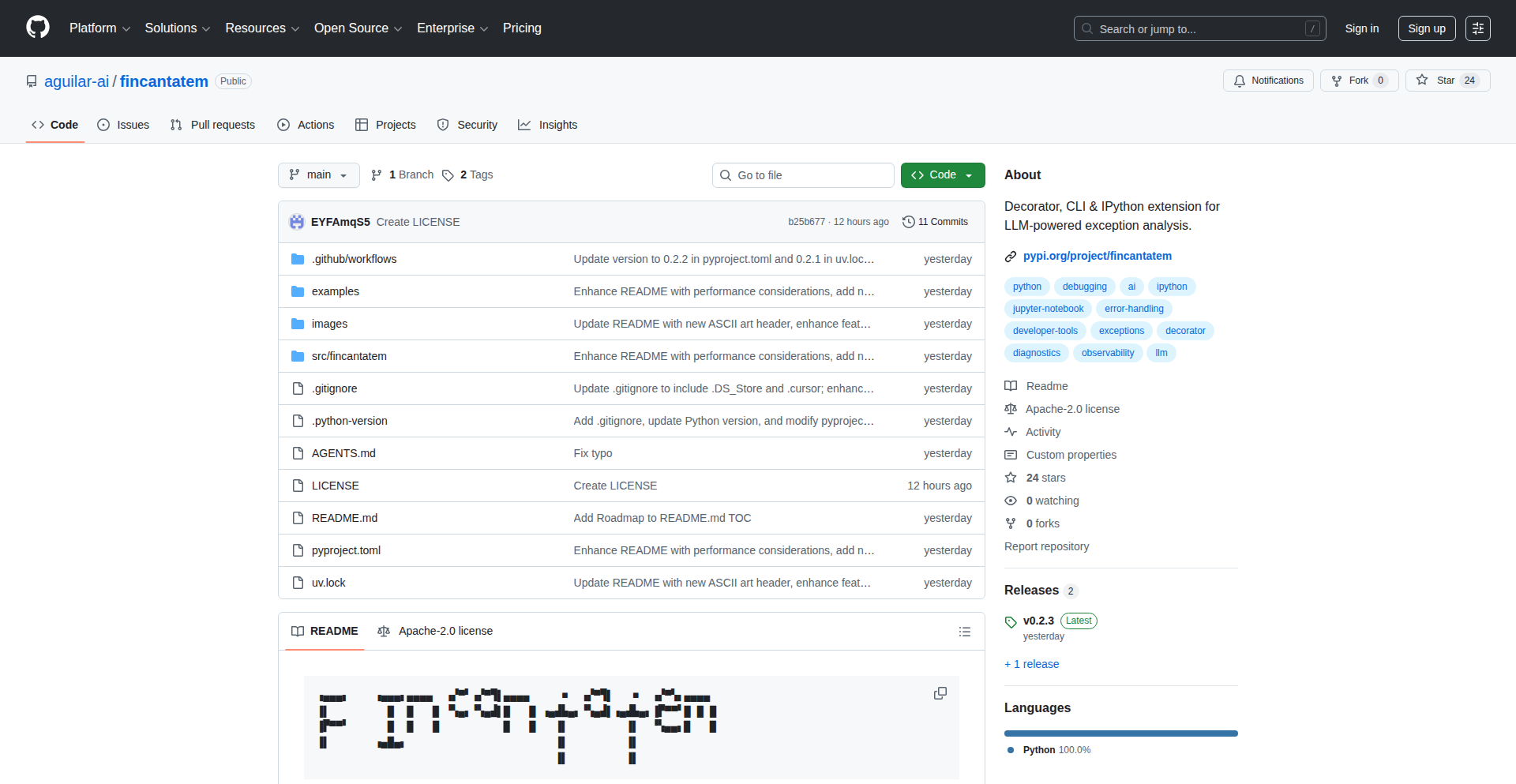Switch to the Insights tab

(548, 125)
